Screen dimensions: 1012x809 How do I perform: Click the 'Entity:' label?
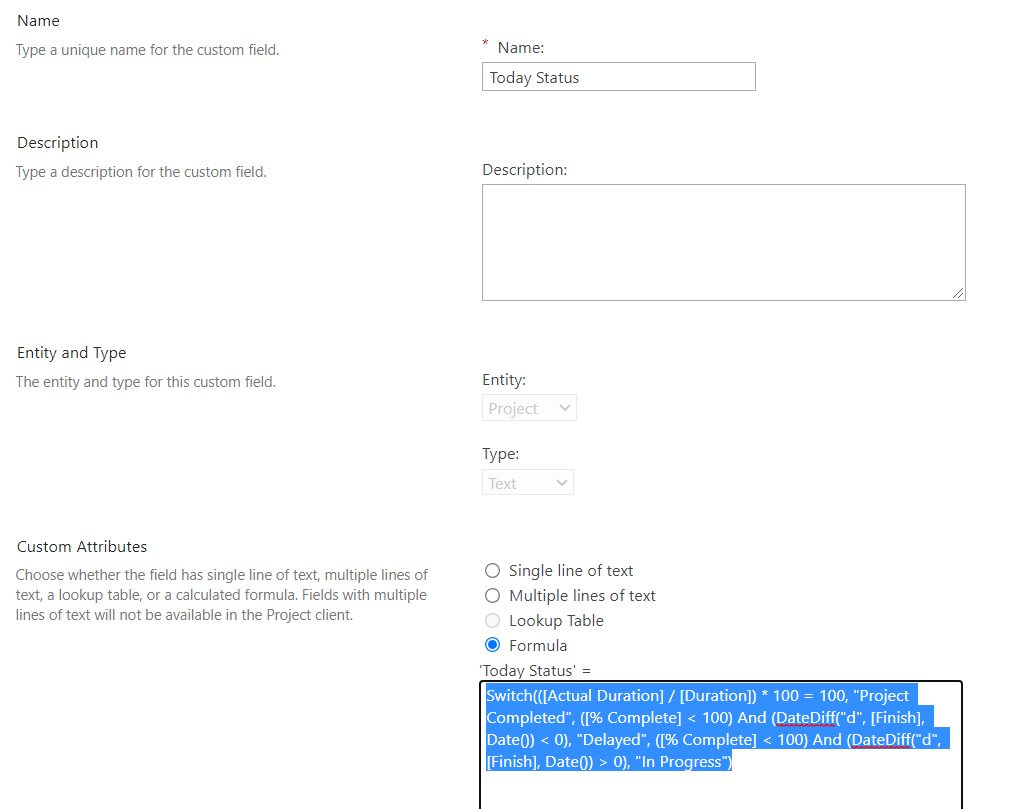[x=504, y=380]
